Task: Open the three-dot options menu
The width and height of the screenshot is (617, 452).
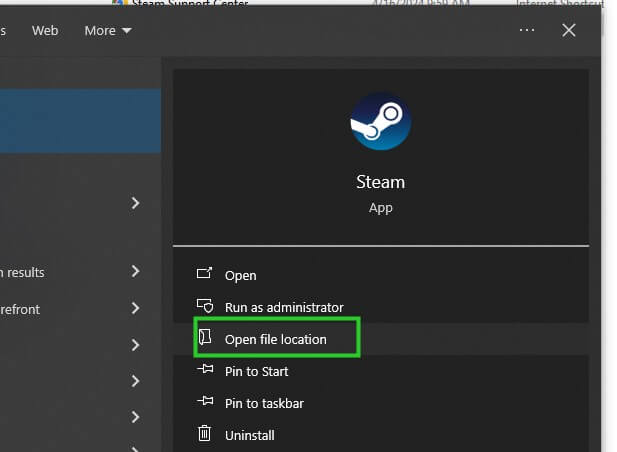Action: 527,30
